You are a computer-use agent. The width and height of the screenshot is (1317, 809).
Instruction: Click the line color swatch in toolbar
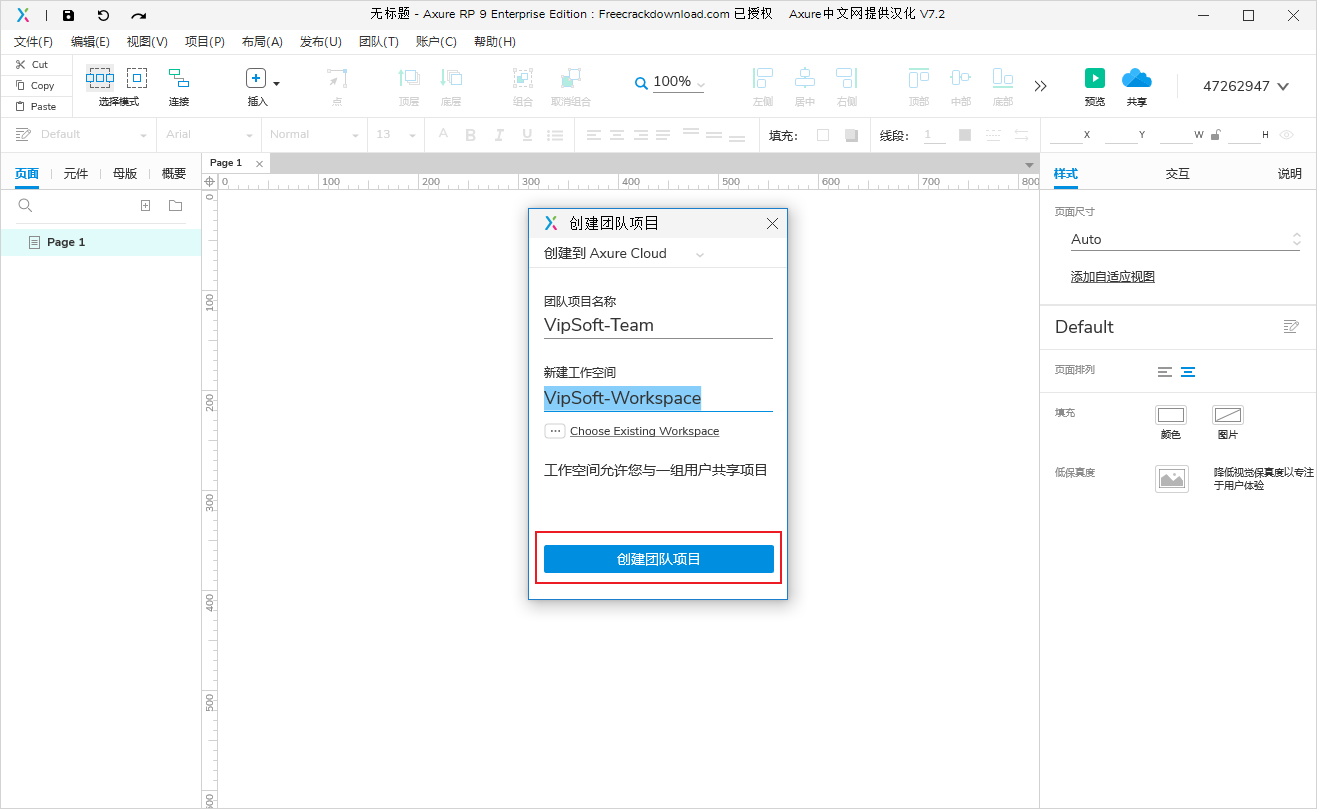coord(965,135)
